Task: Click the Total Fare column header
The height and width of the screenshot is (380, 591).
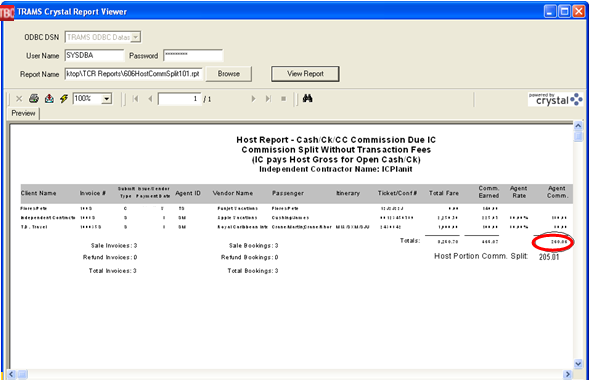Action: pos(444,193)
